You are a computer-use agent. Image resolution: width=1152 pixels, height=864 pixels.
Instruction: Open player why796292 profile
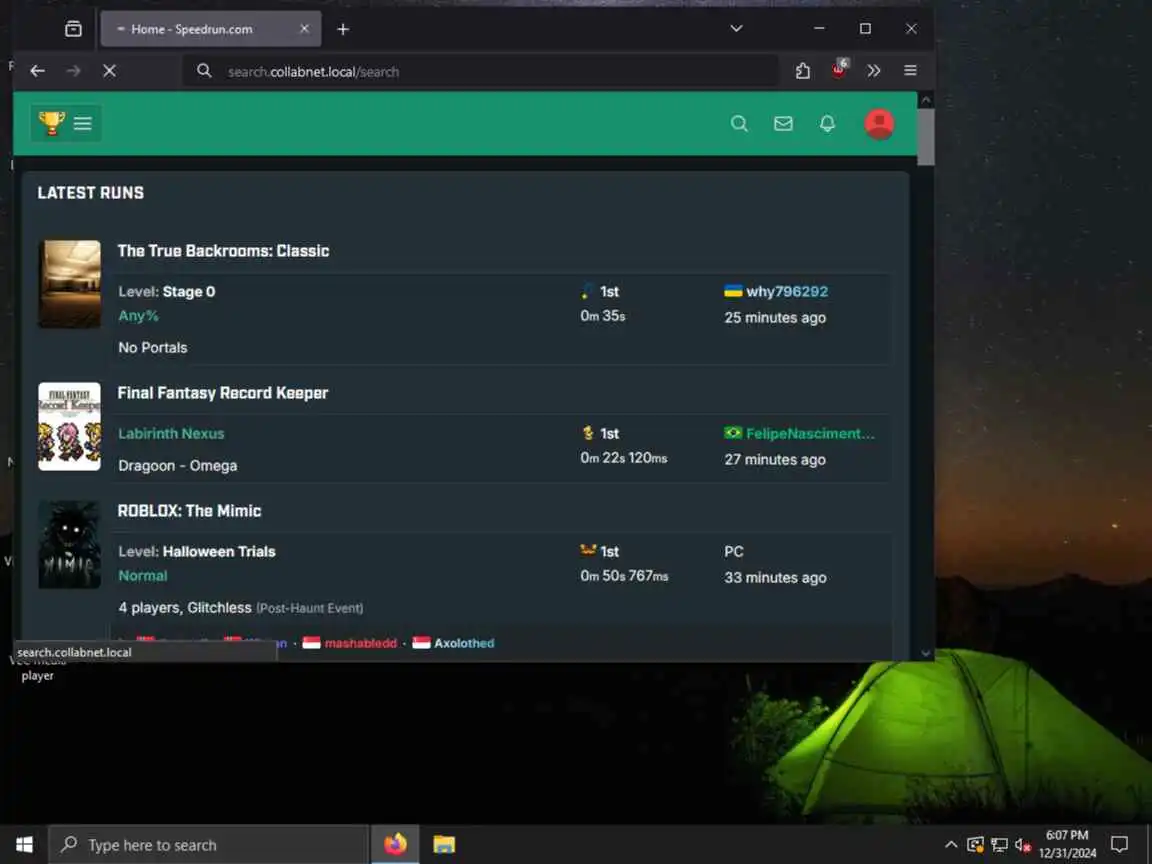pyautogui.click(x=787, y=292)
